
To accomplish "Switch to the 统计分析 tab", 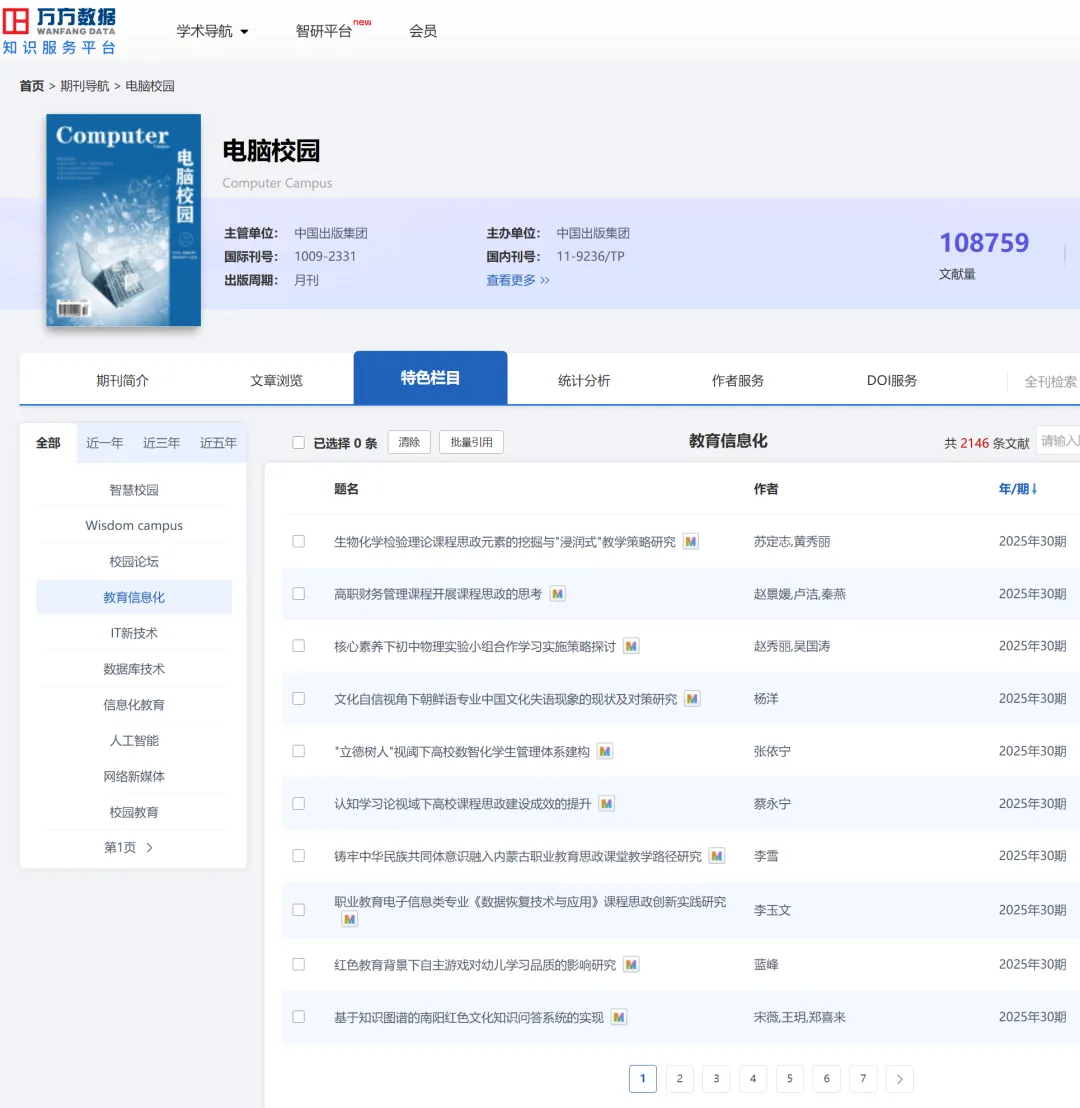I will click(x=584, y=380).
